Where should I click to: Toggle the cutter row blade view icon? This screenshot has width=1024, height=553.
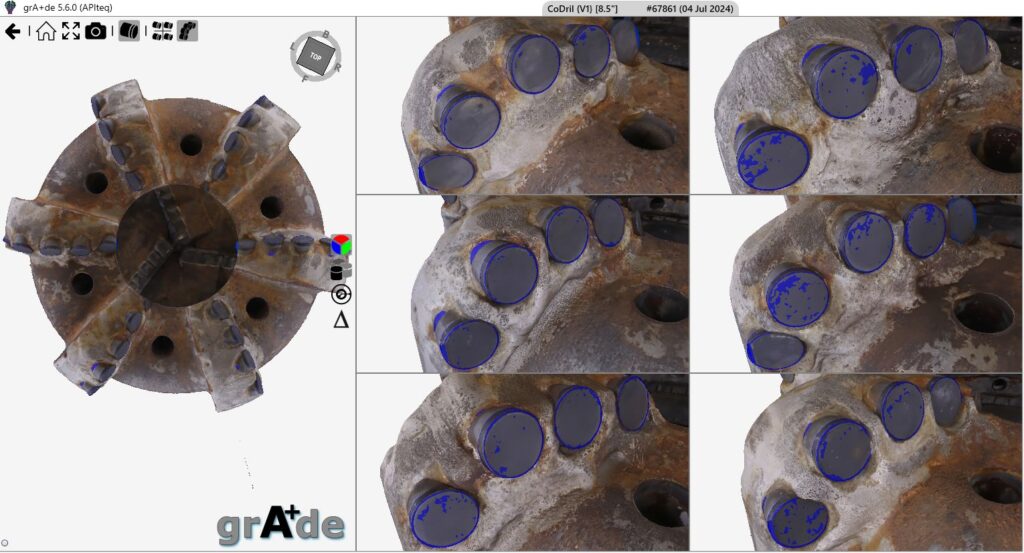pyautogui.click(x=187, y=31)
